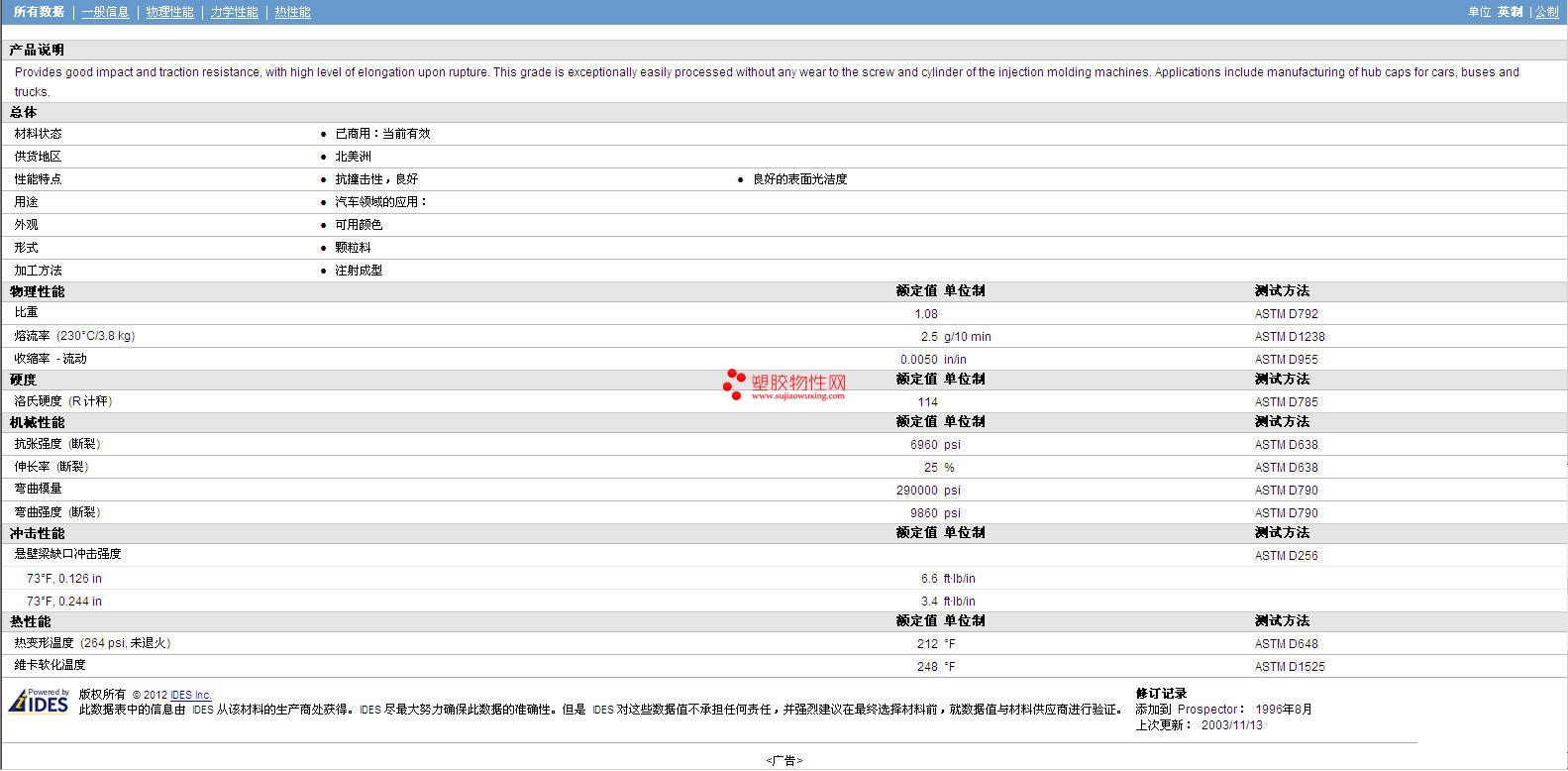Click ASTM D785 test method

pos(1286,402)
